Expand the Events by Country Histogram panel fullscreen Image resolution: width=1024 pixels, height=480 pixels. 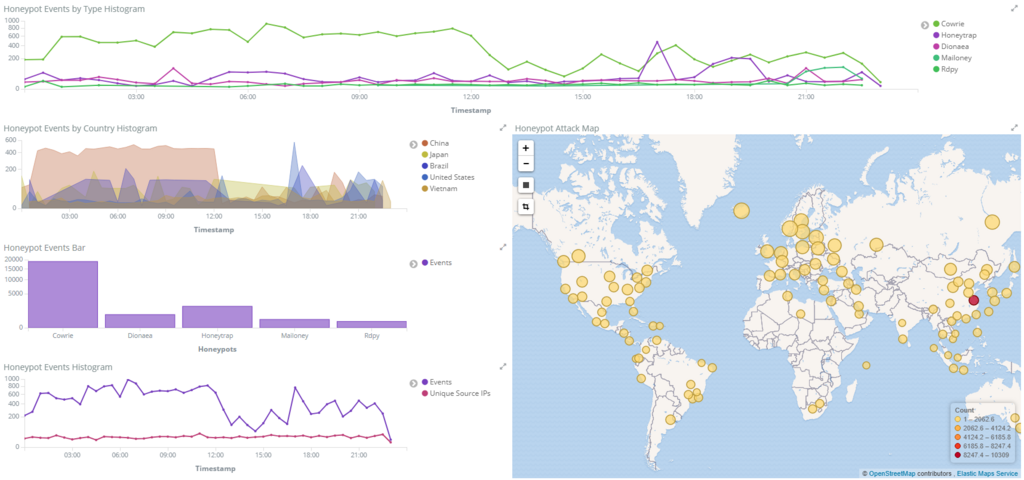tap(503, 127)
